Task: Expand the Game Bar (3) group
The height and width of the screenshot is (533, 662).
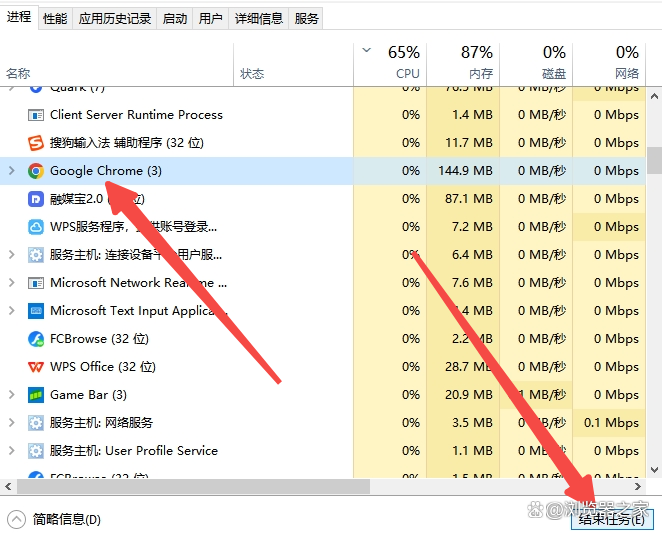Action: (x=12, y=395)
